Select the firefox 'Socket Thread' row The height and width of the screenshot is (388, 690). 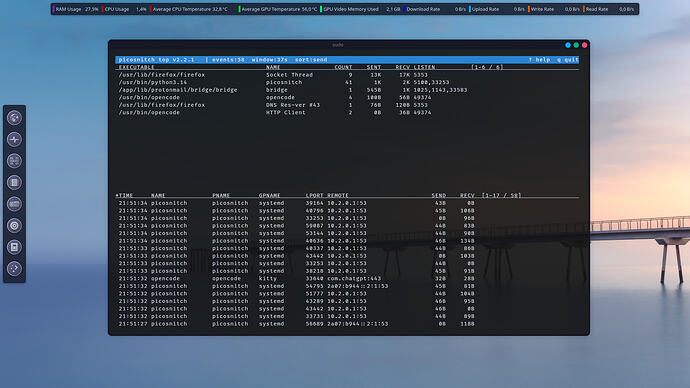(348, 75)
